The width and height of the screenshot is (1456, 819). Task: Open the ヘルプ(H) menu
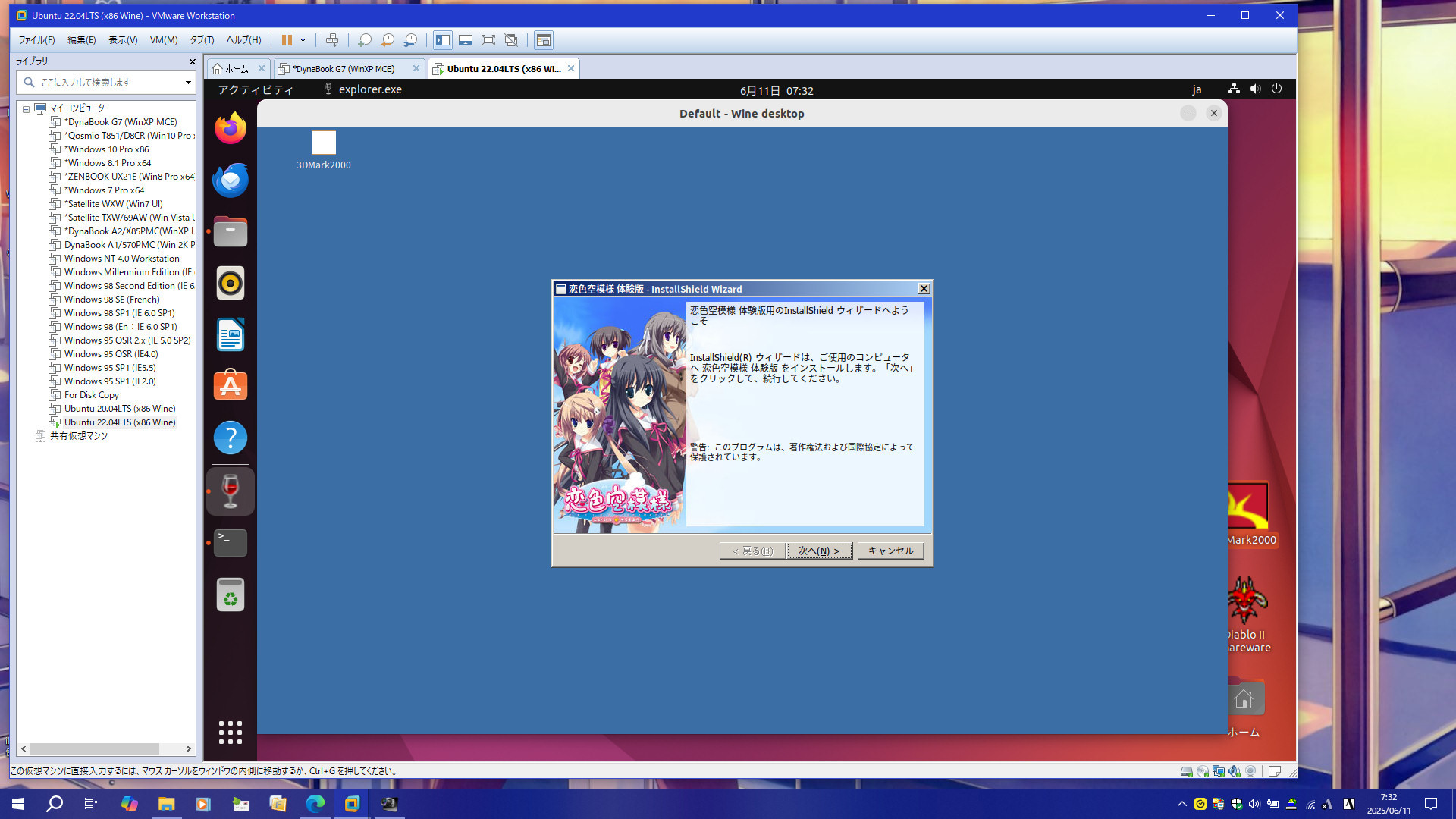243,40
